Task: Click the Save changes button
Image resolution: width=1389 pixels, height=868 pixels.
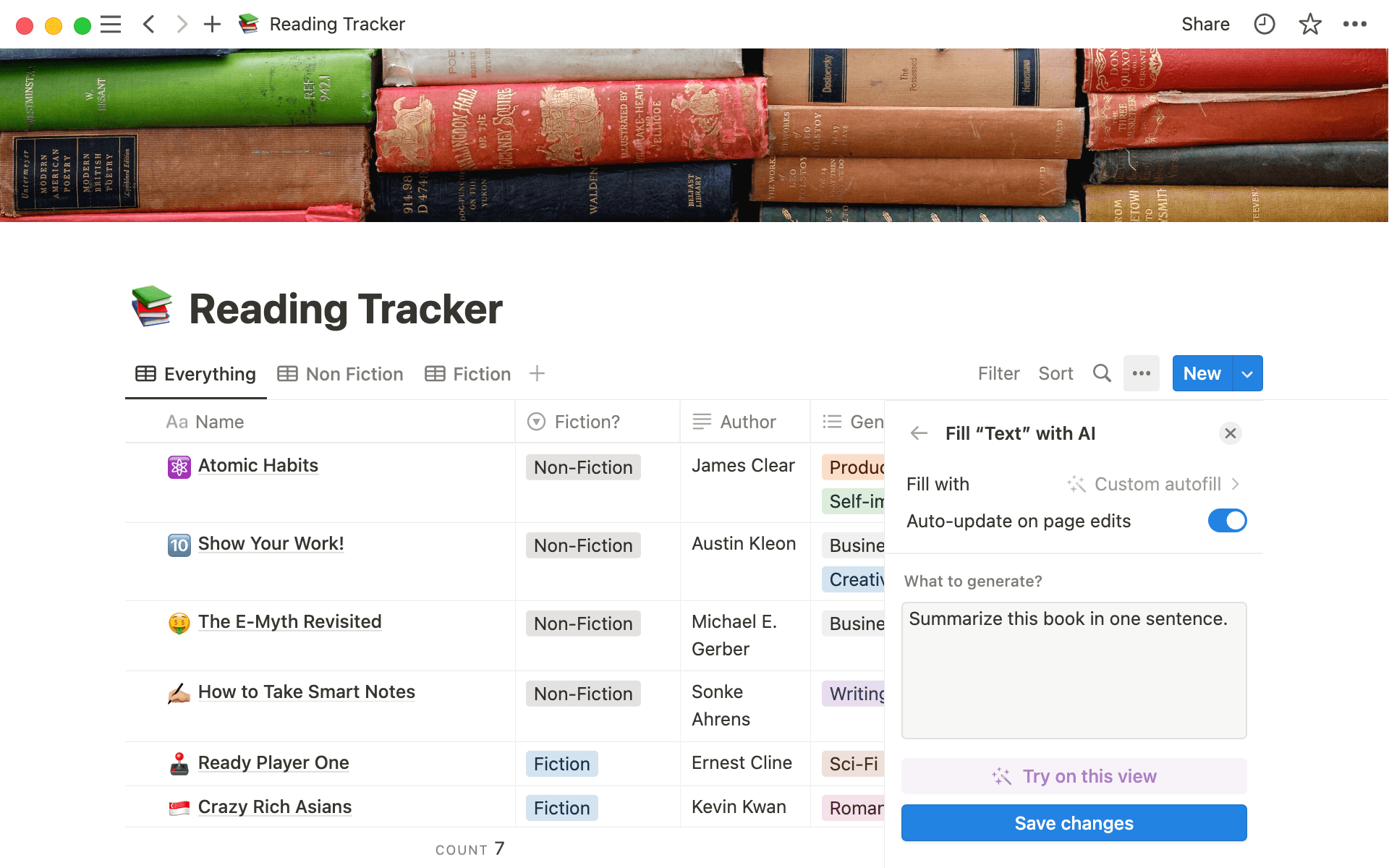Action: (1074, 822)
